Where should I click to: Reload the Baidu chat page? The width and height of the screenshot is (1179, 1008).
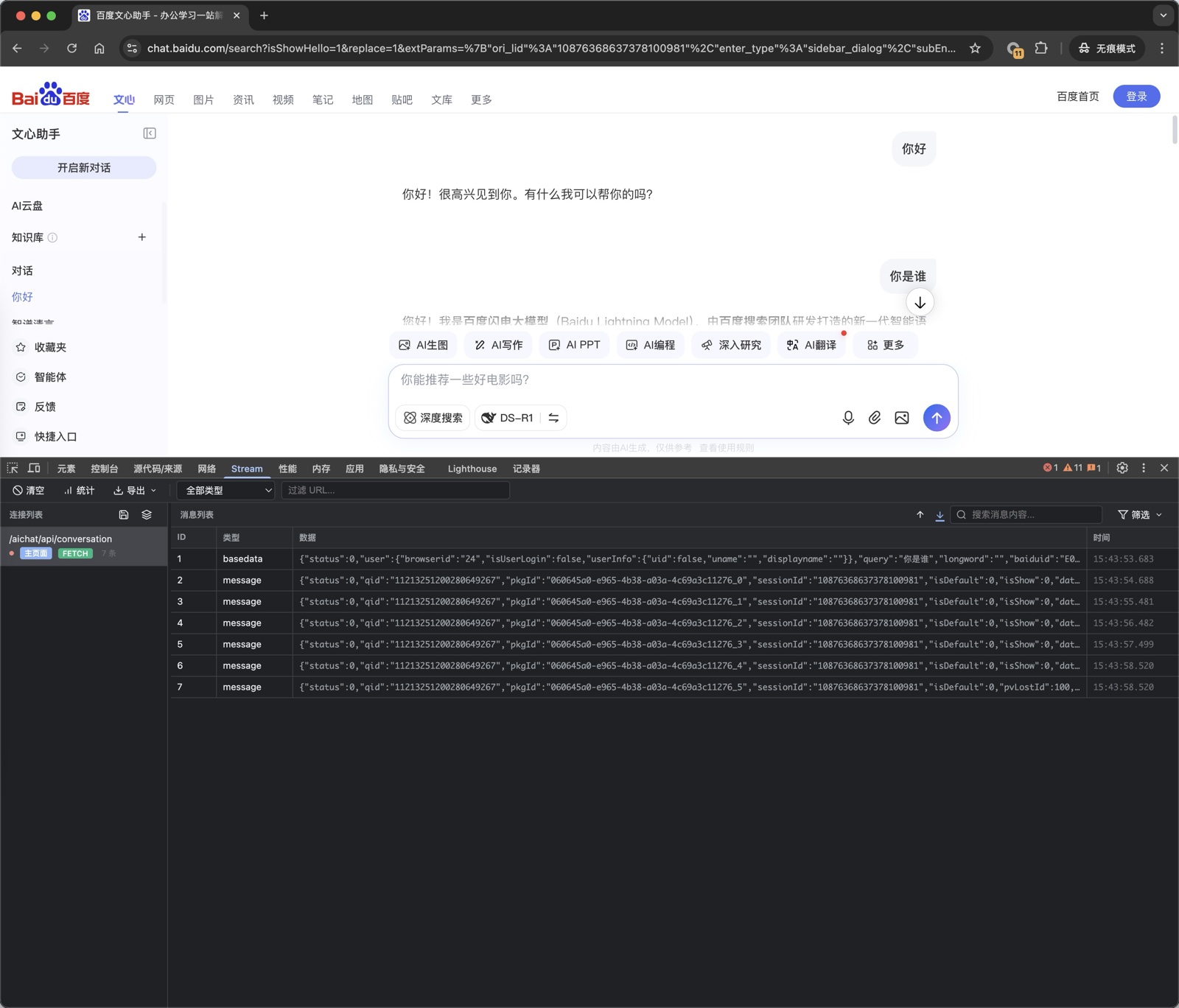point(71,49)
